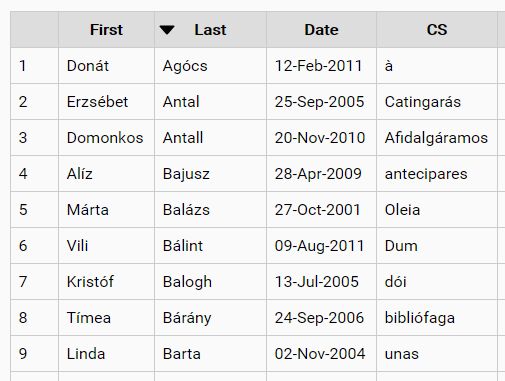Click row number 1 cell
The height and width of the screenshot is (381, 505).
tap(34, 66)
